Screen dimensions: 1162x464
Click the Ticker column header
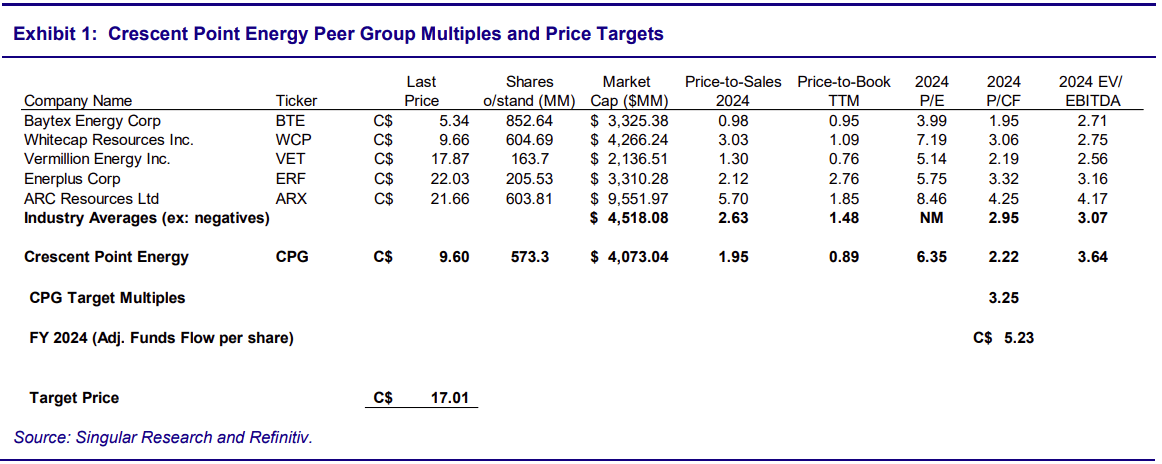pyautogui.click(x=296, y=100)
